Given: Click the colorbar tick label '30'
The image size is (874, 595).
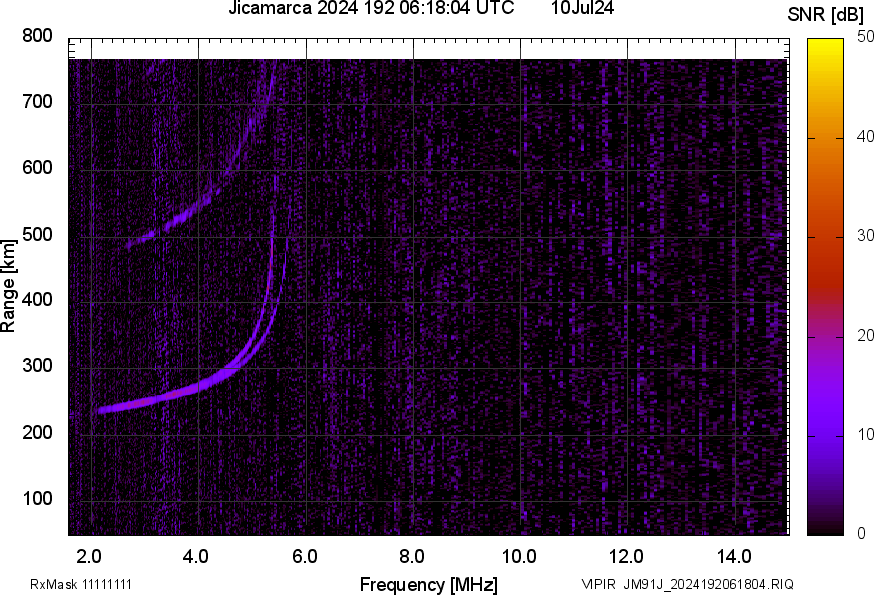Looking at the screenshot, I should [x=865, y=235].
